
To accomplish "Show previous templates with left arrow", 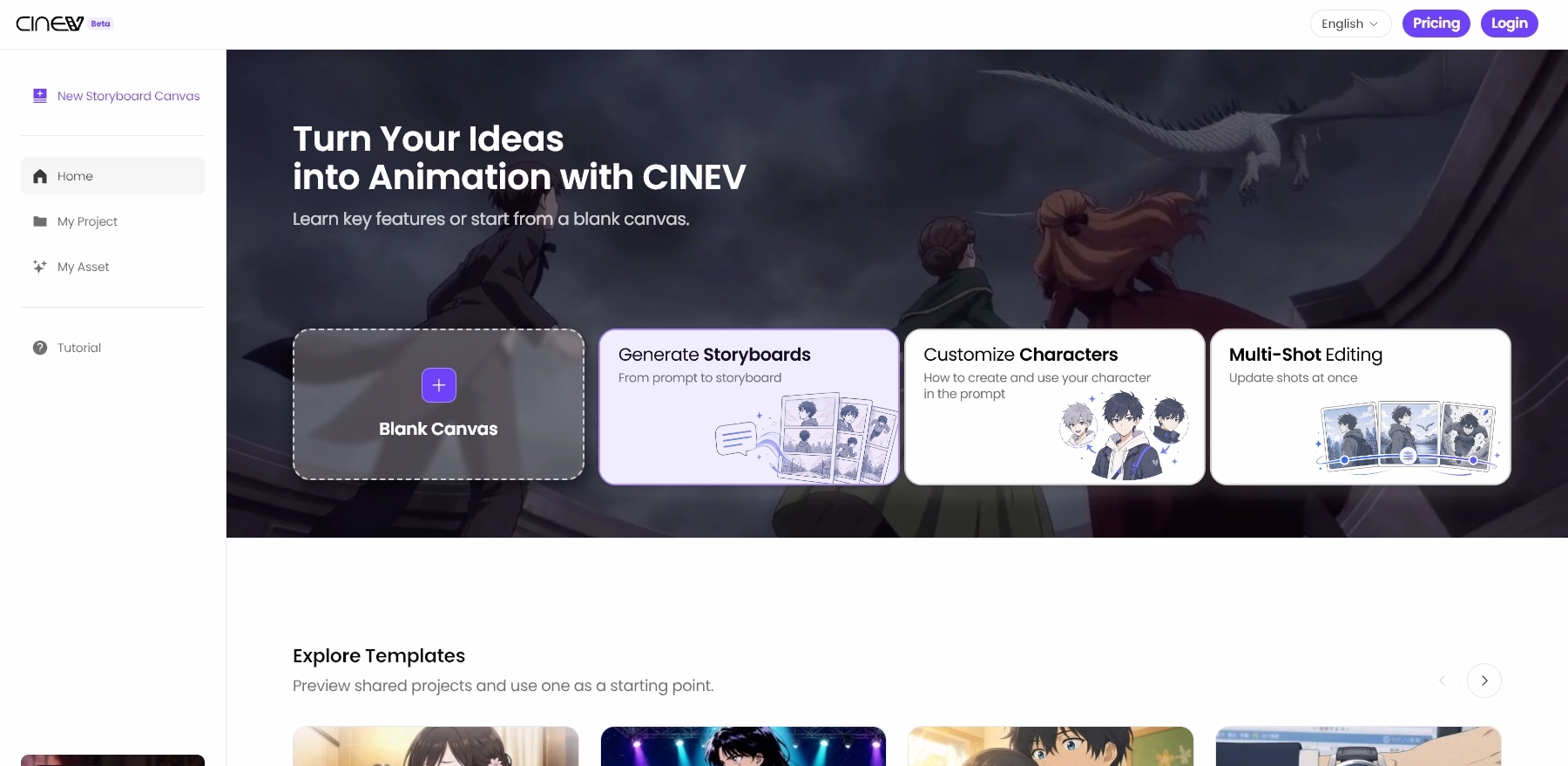I will coord(1442,681).
